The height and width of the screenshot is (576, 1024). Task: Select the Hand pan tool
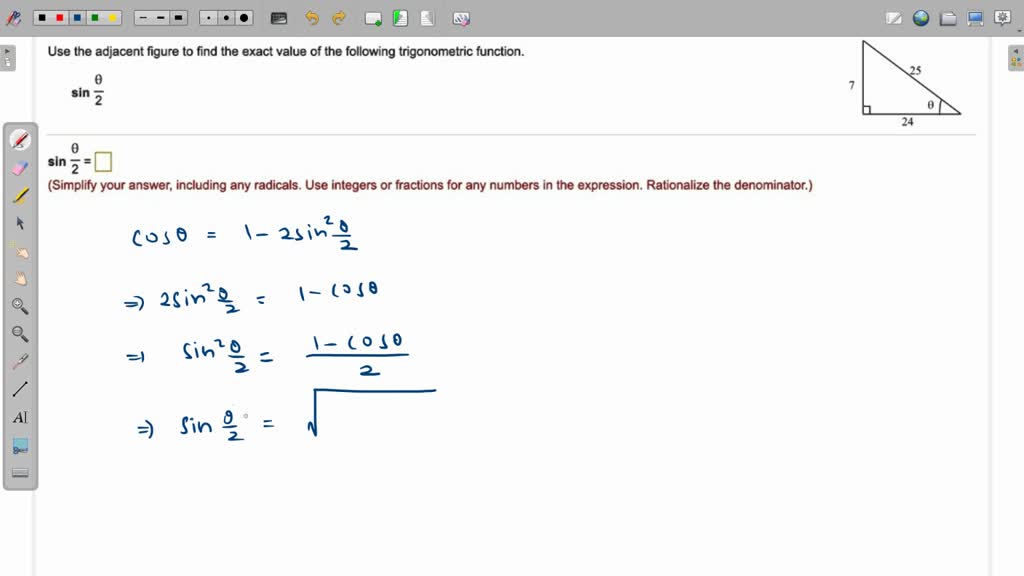click(18, 278)
